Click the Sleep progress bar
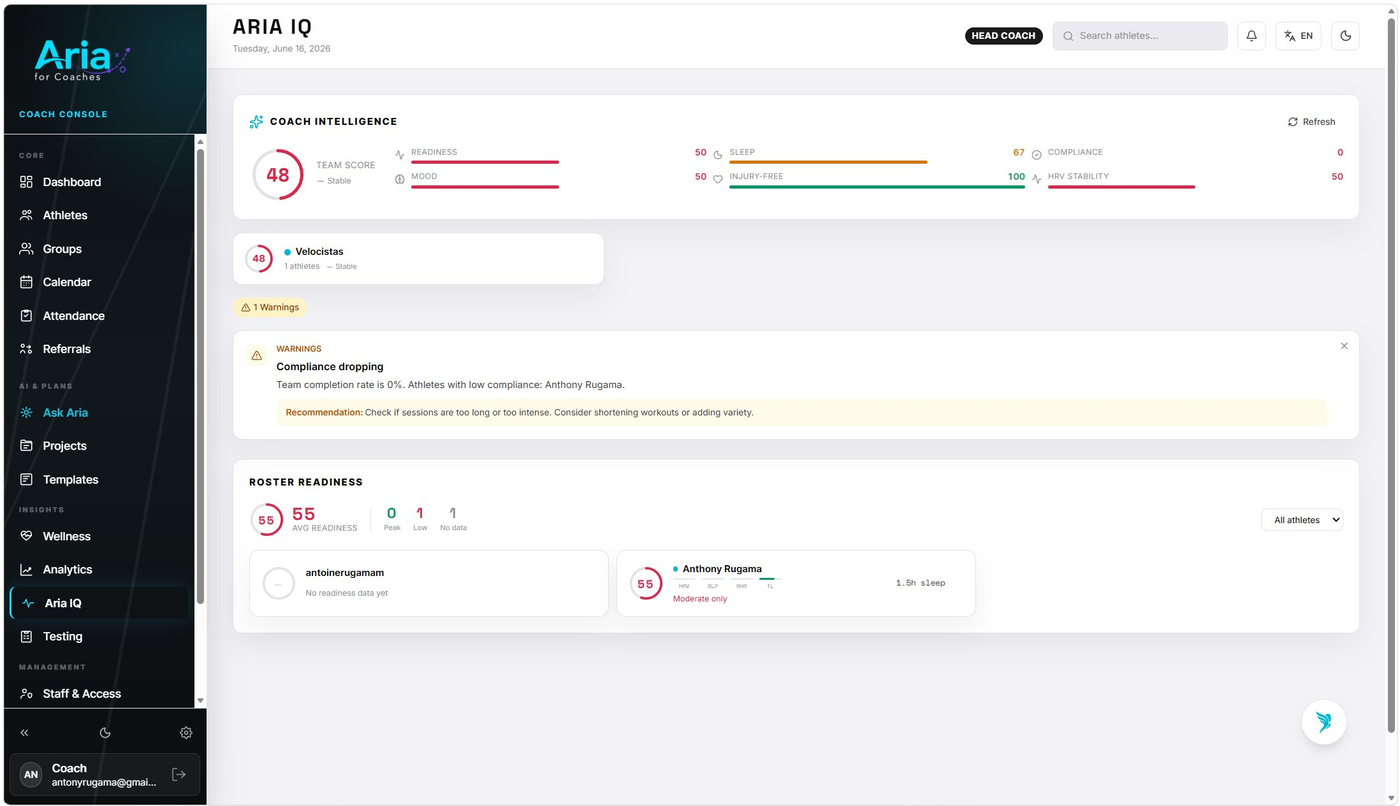1400x806 pixels. [x=828, y=162]
